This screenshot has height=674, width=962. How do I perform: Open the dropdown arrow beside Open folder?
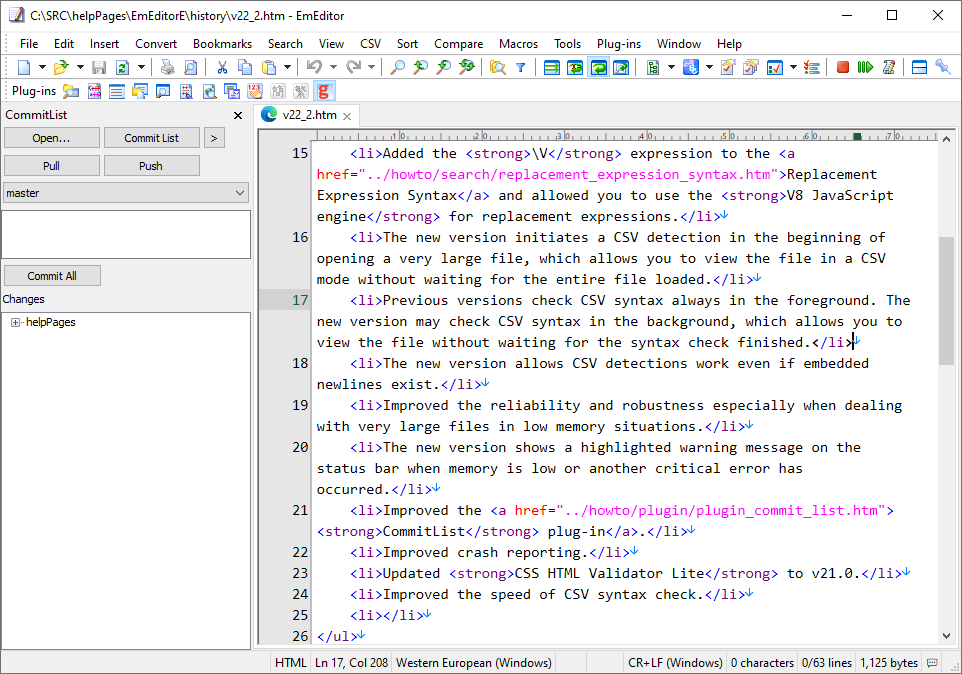[x=80, y=67]
